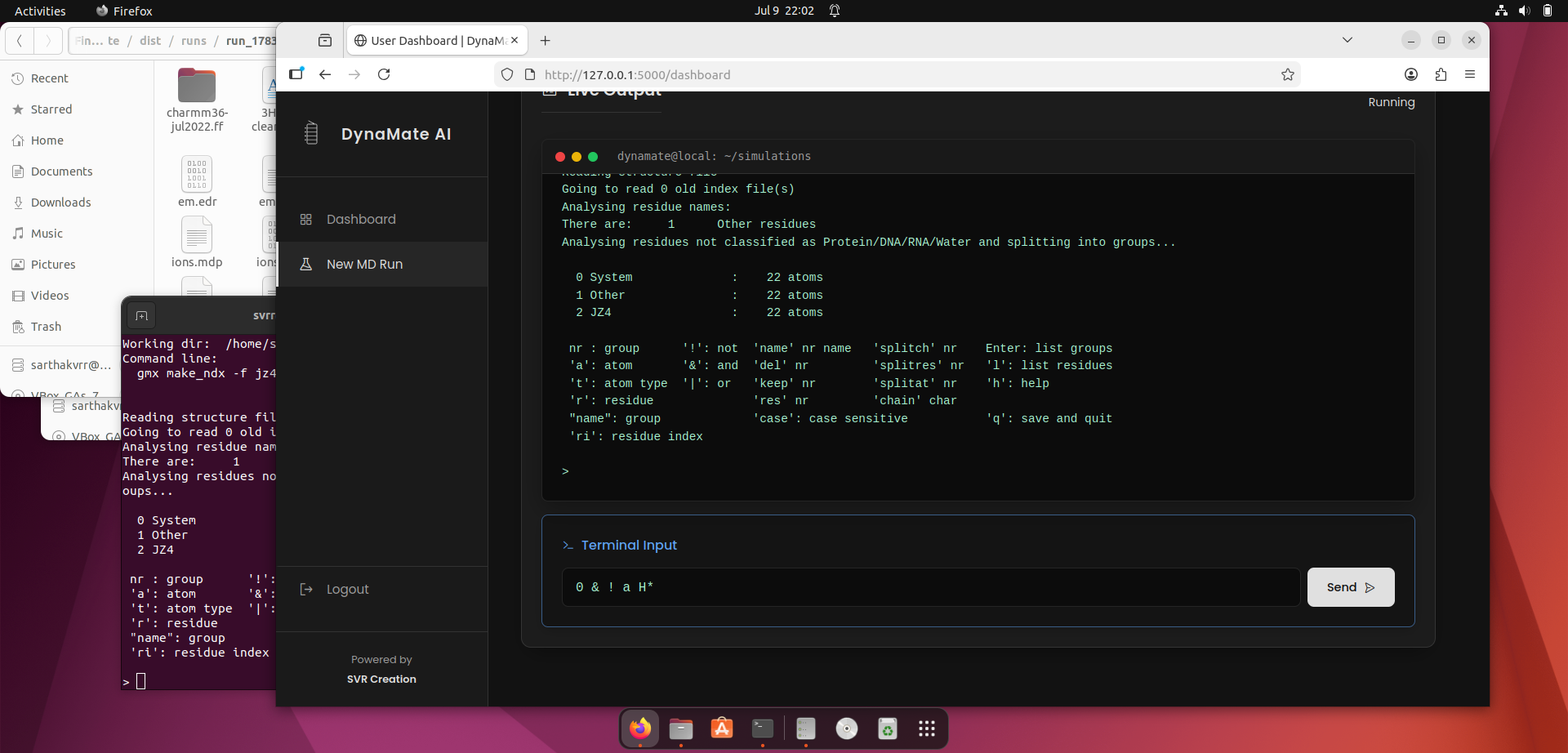Click the Logout arrow icon
The image size is (1568, 753).
point(306,589)
